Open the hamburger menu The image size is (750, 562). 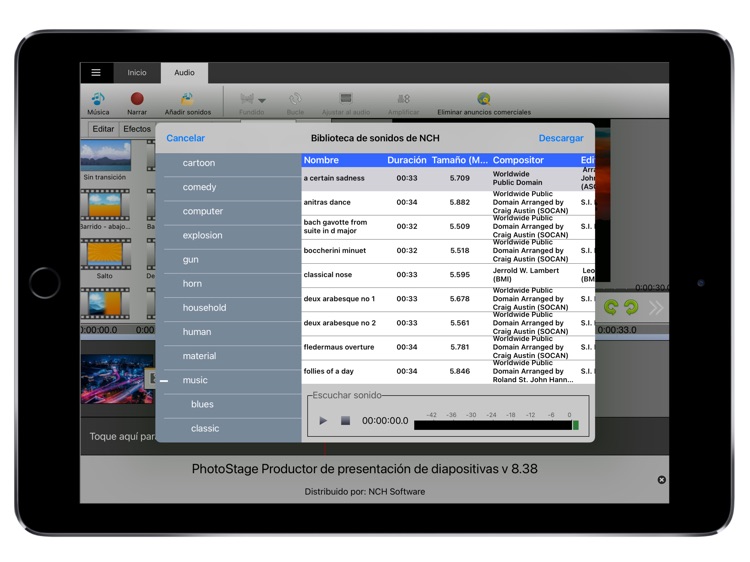(96, 73)
